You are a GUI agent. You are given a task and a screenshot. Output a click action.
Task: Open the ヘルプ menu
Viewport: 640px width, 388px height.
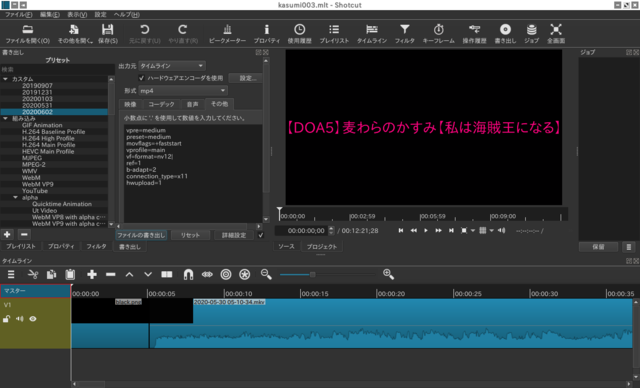click(127, 15)
